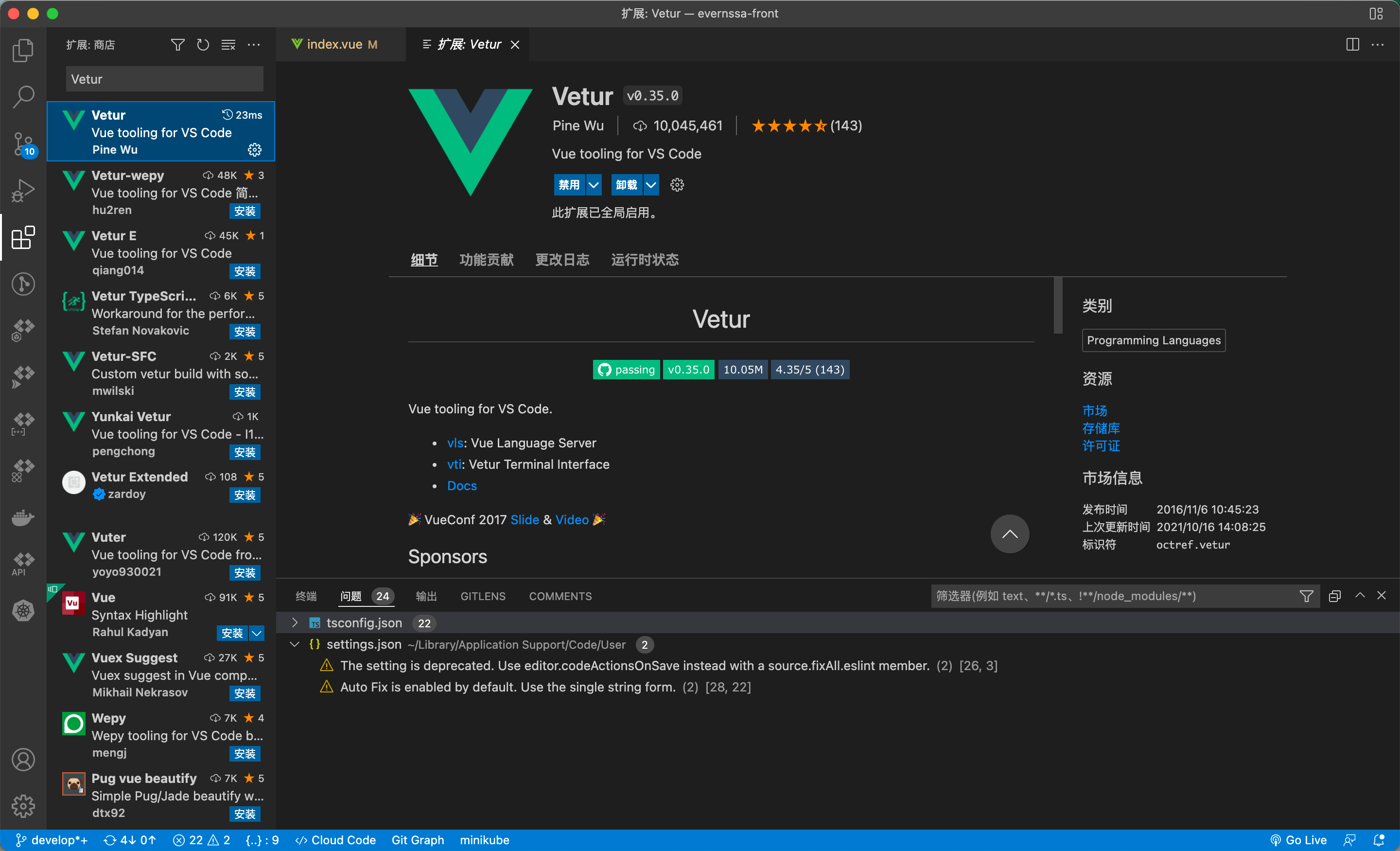Toggle Go Live server in status bar

pyautogui.click(x=1299, y=840)
